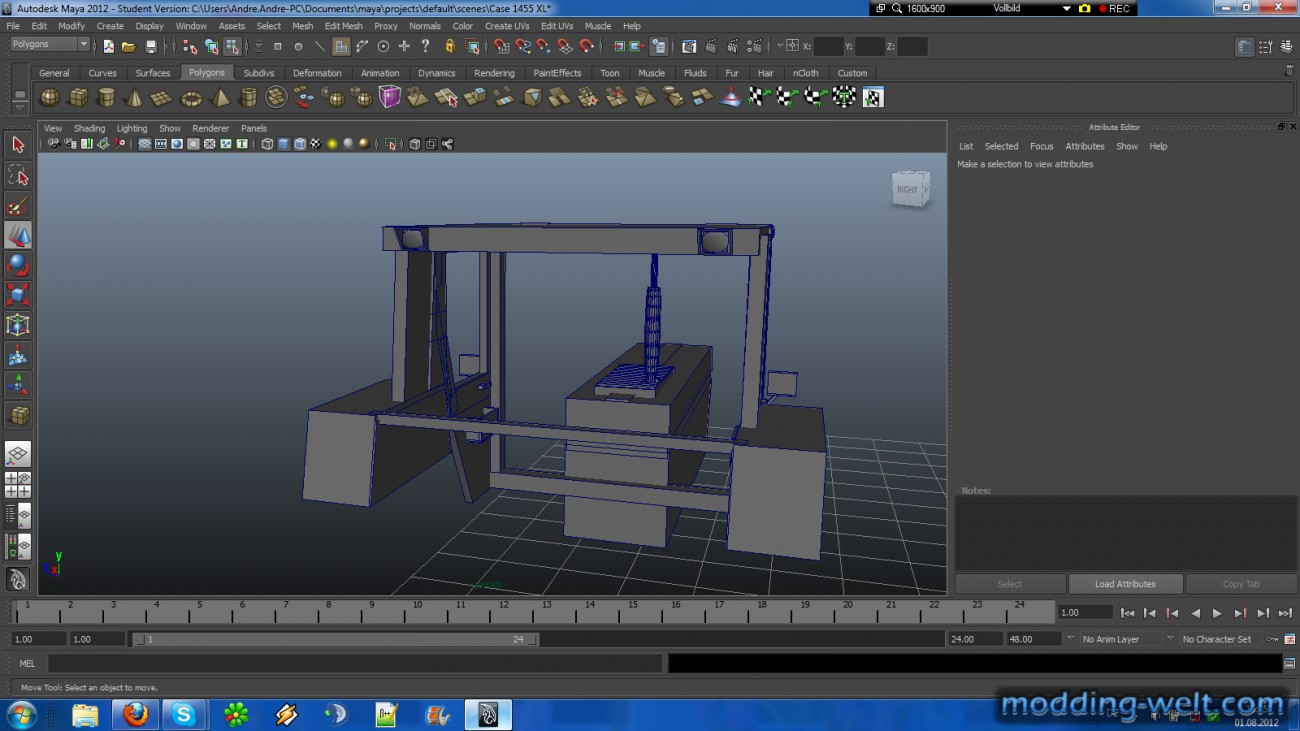Switch to the Rendering shelf tab

[494, 73]
